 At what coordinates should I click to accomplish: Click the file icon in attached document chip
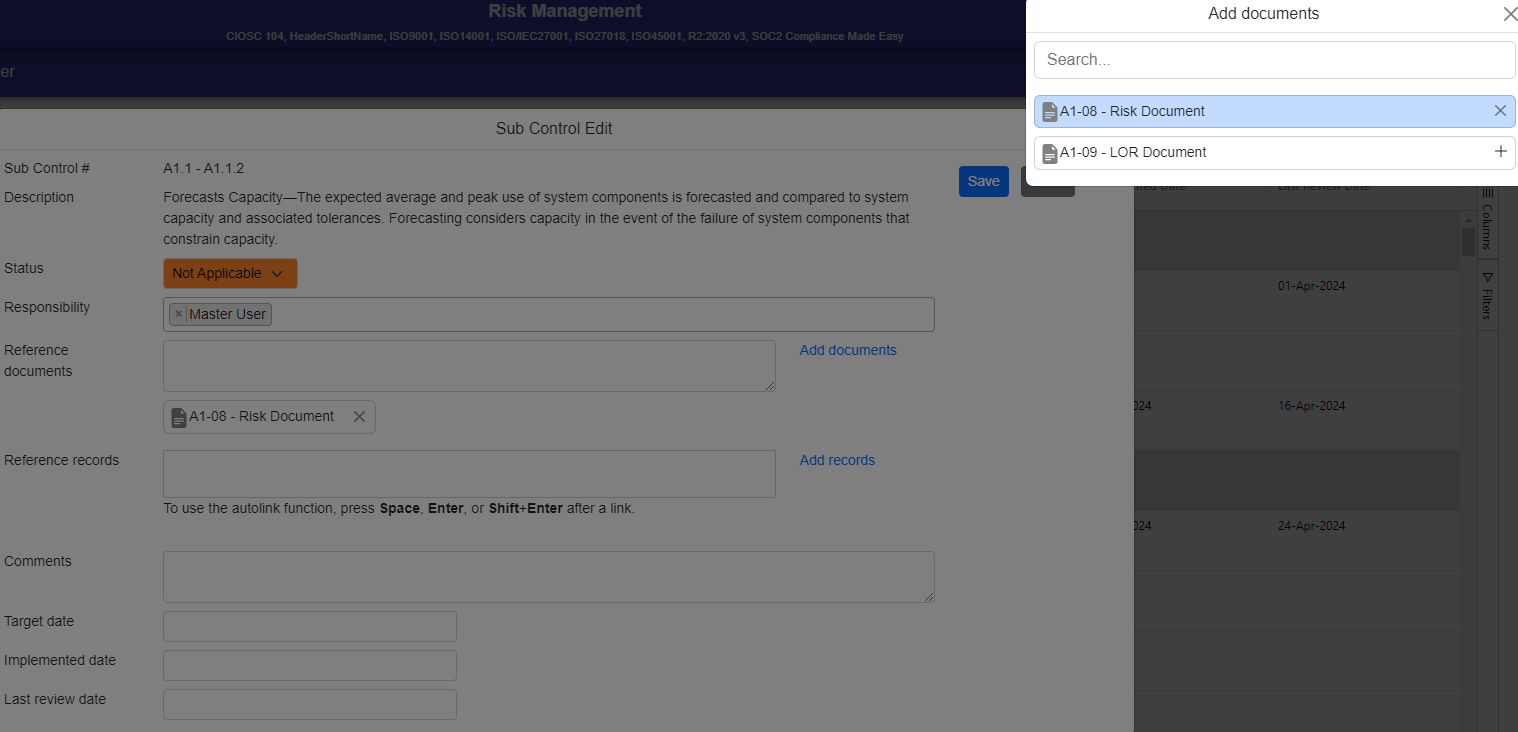pyautogui.click(x=178, y=417)
